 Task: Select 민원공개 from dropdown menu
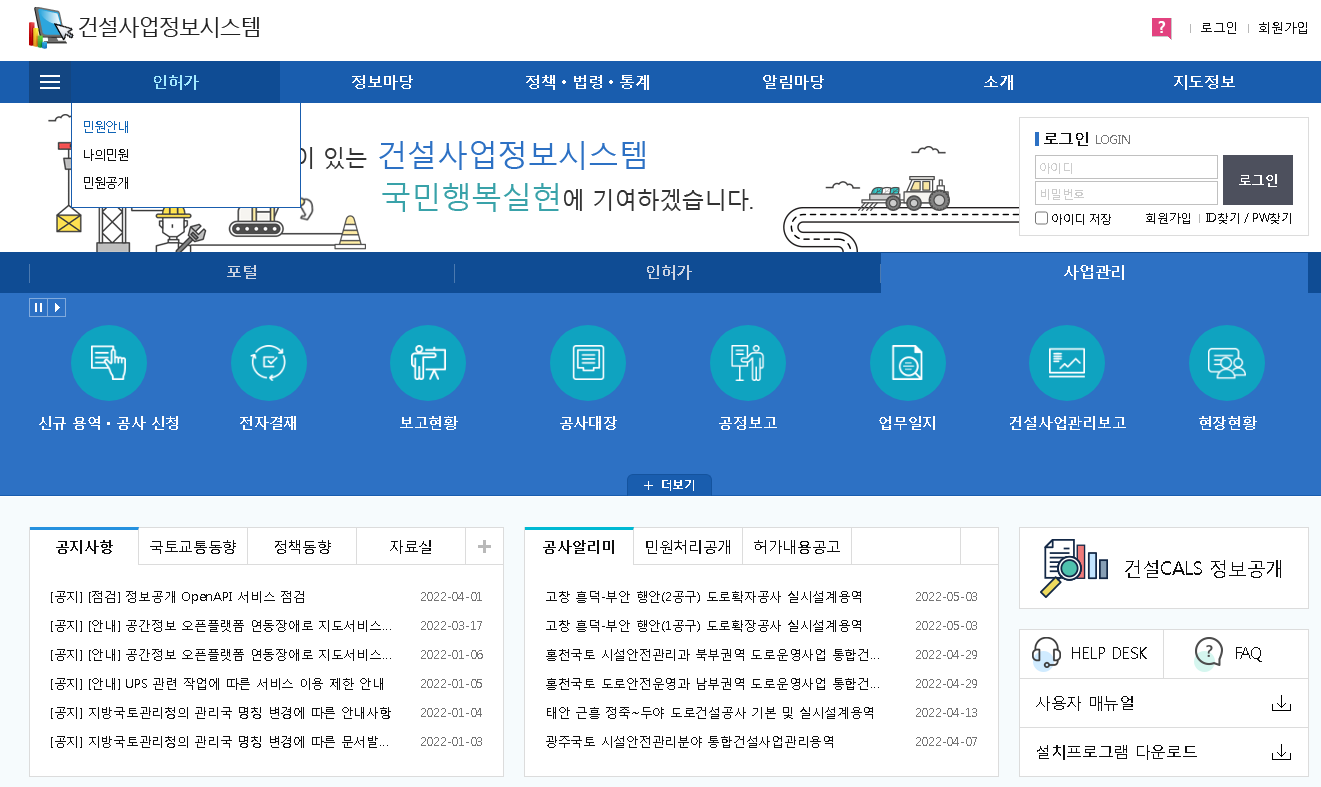point(106,183)
